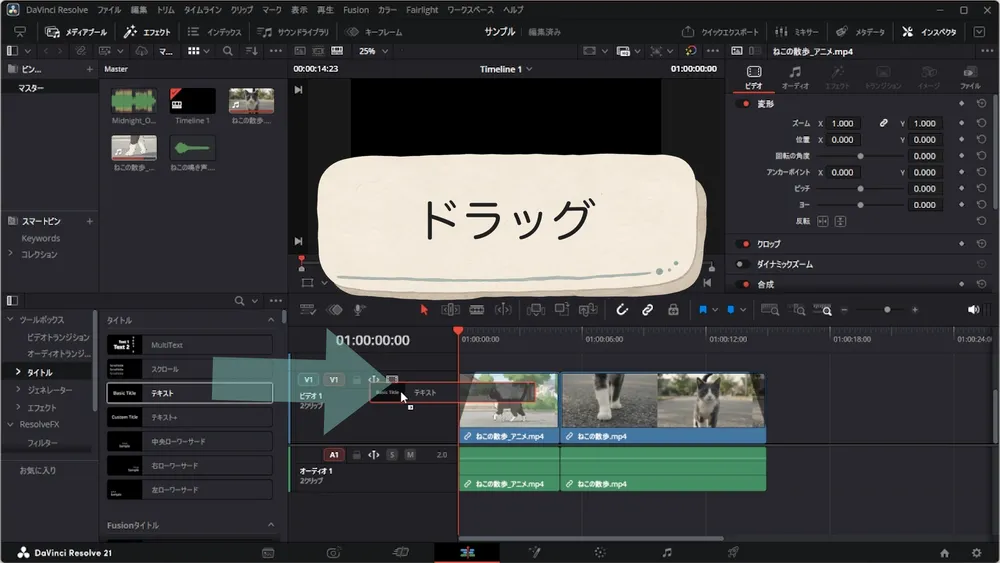The height and width of the screenshot is (563, 1000).
Task: Select the arrow Selection mode tool
Action: [424, 310]
